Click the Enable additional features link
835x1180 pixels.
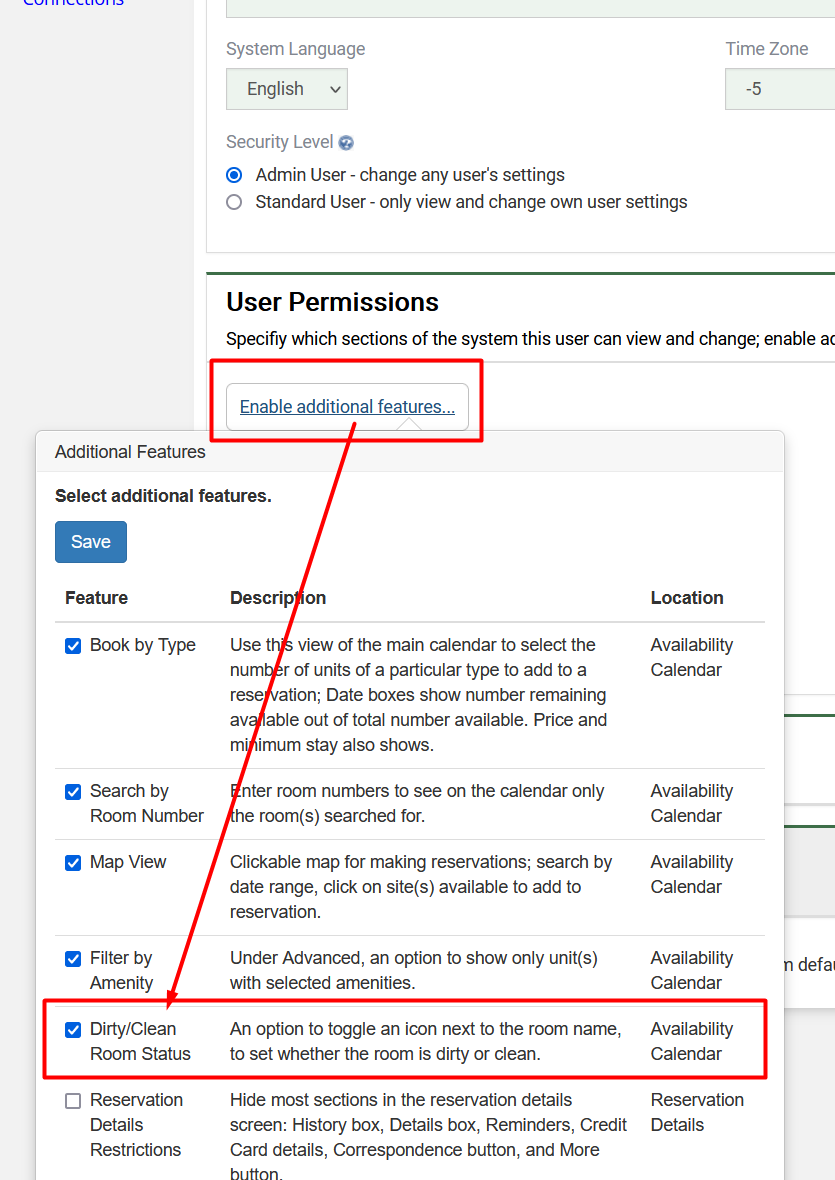pyautogui.click(x=347, y=407)
